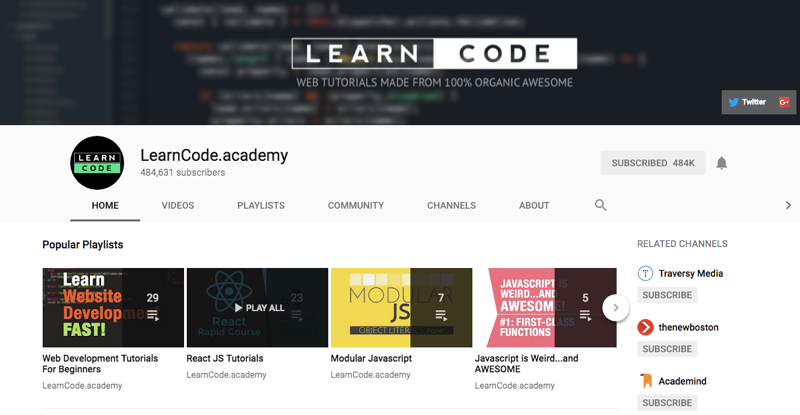Click the LearnCode.academy channel title
800x415 pixels.
coord(214,155)
